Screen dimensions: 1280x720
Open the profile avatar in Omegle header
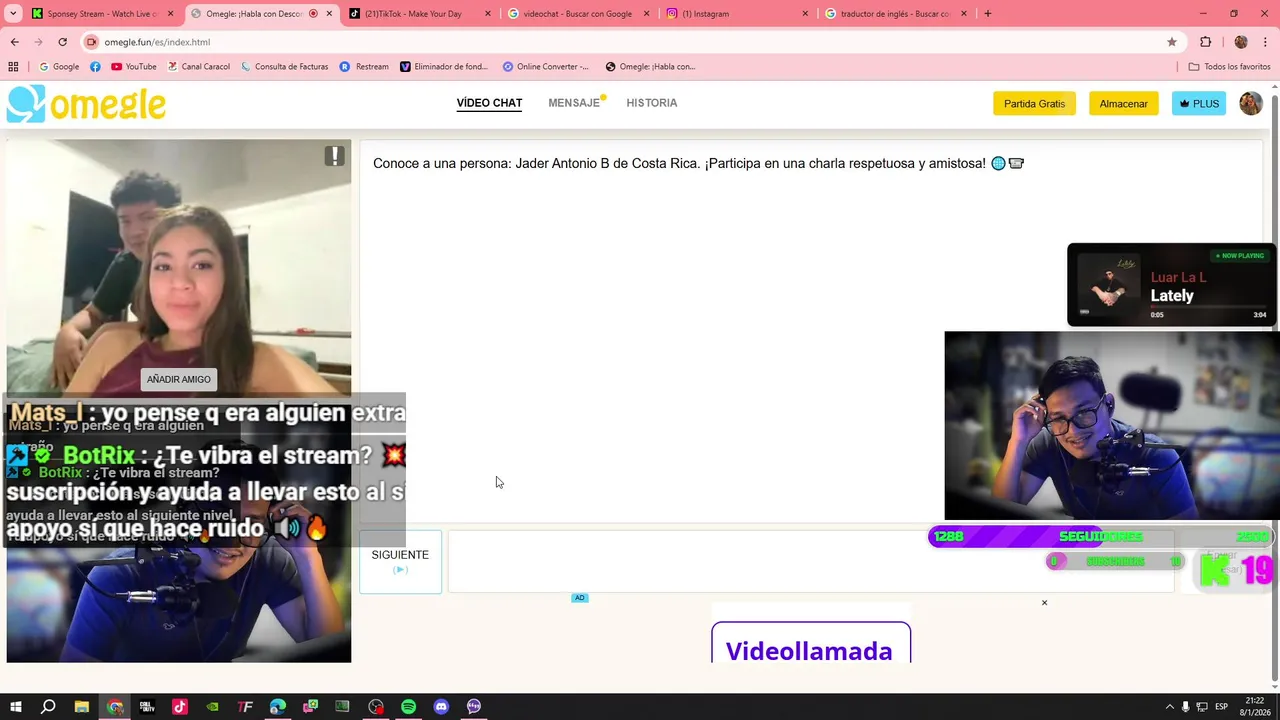1251,103
